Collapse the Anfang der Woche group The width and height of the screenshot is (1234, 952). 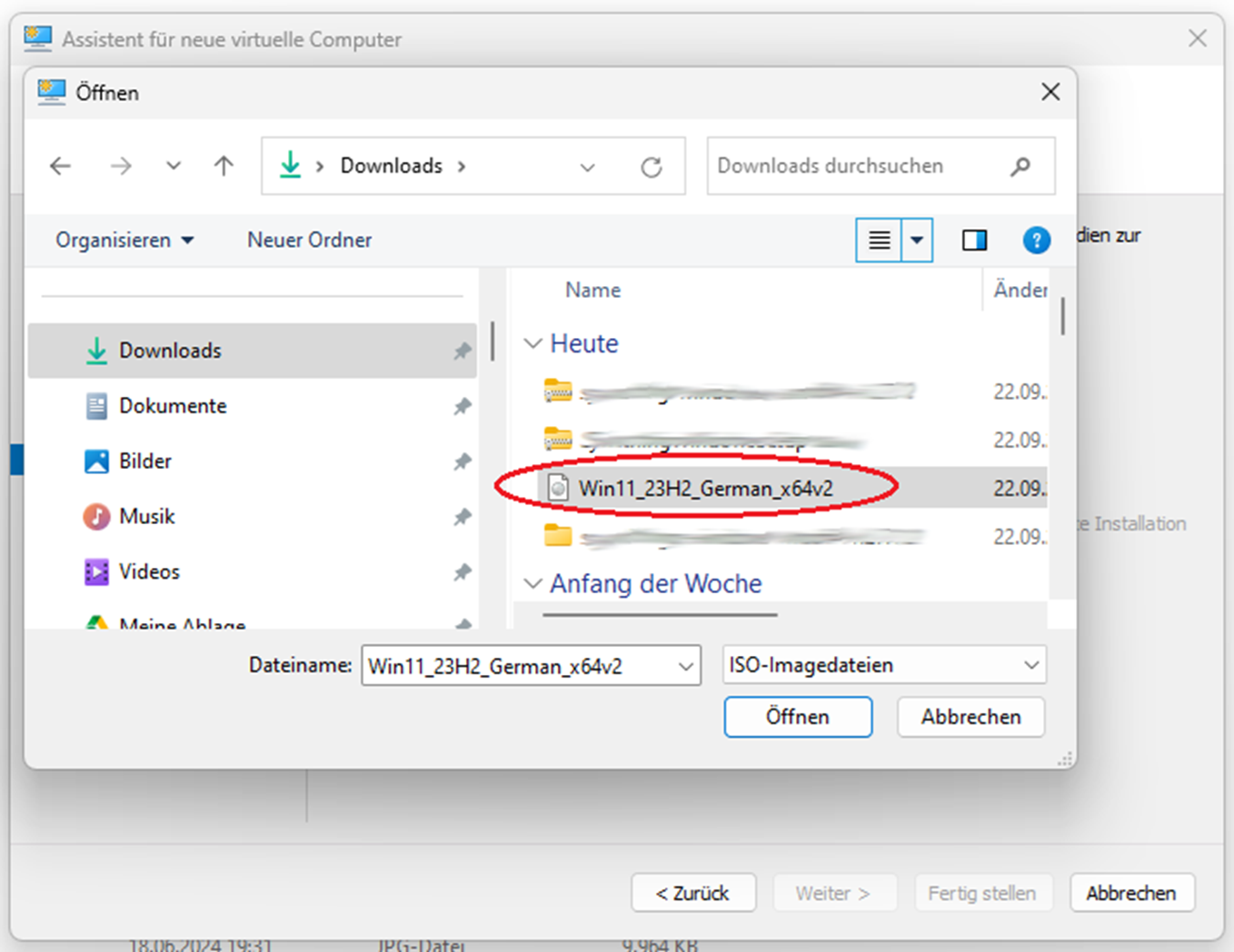(533, 583)
